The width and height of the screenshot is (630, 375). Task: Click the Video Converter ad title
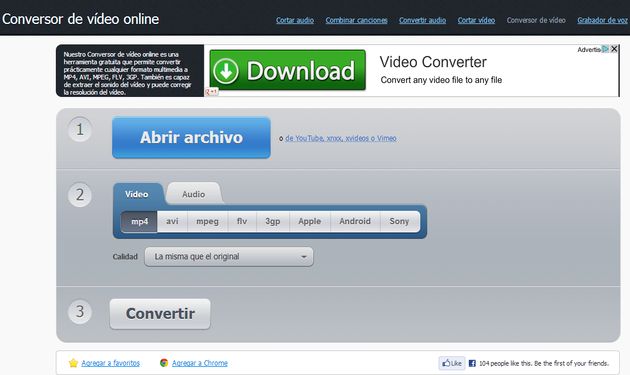click(433, 62)
